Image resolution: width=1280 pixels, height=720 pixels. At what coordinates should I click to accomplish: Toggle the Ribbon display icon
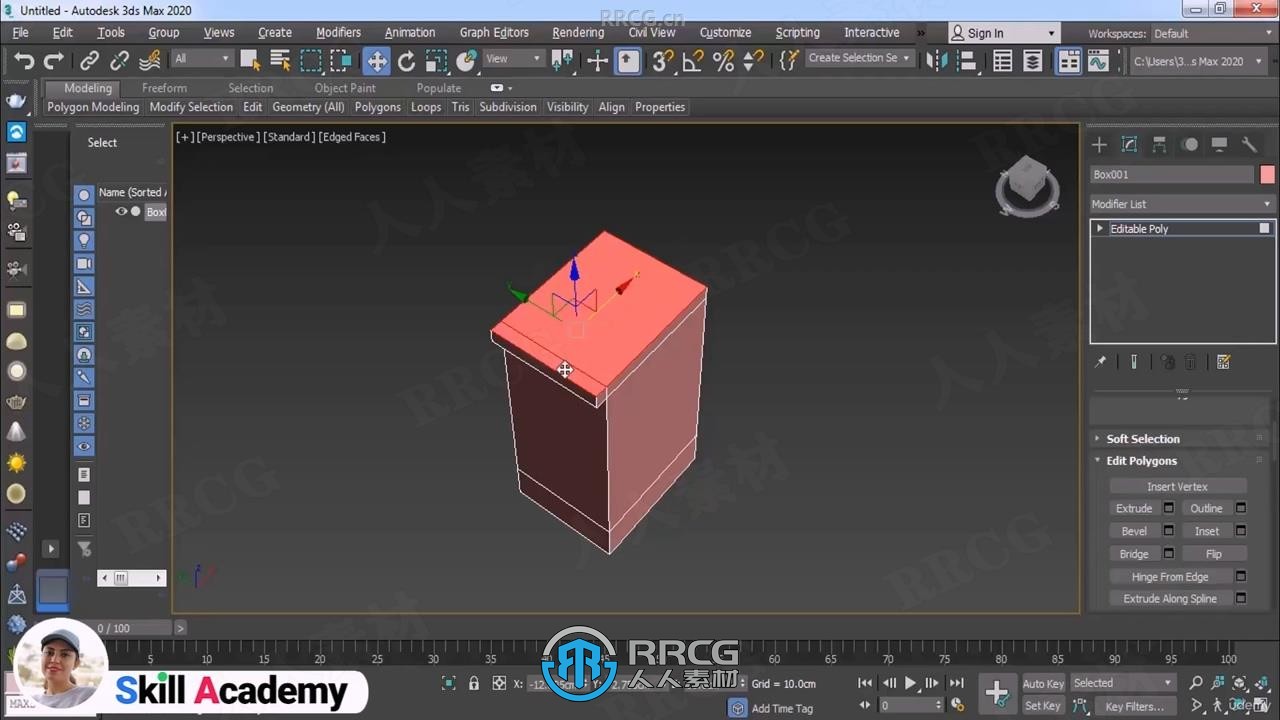(1069, 61)
